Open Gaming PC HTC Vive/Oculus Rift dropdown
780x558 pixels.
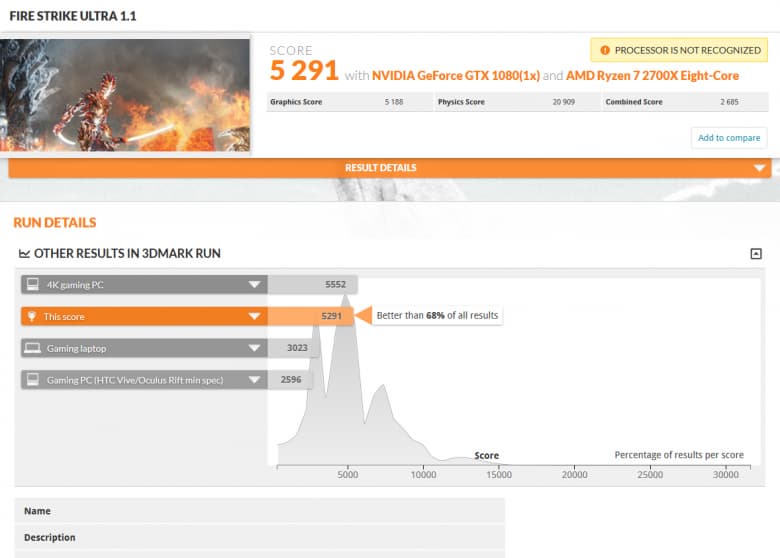pyautogui.click(x=254, y=380)
